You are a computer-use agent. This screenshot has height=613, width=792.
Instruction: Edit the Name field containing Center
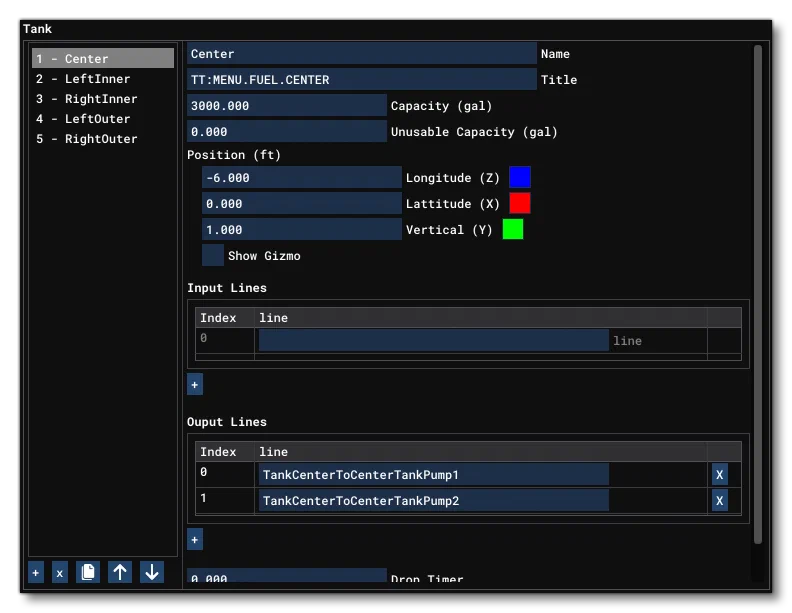pyautogui.click(x=362, y=54)
